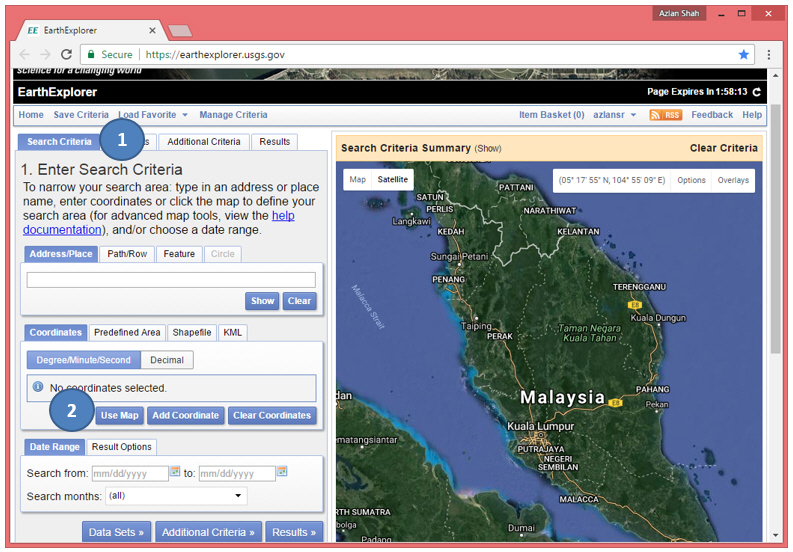Click the Search from date field
Screen dimensions: 793x552
(x=130, y=474)
